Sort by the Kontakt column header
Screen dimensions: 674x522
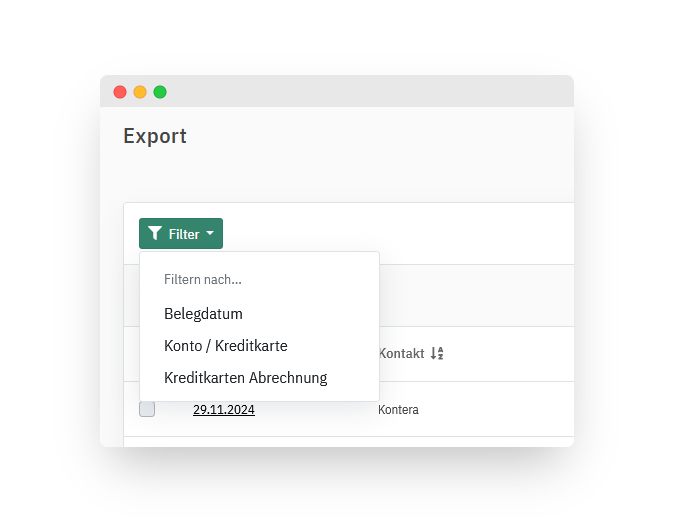(x=401, y=353)
